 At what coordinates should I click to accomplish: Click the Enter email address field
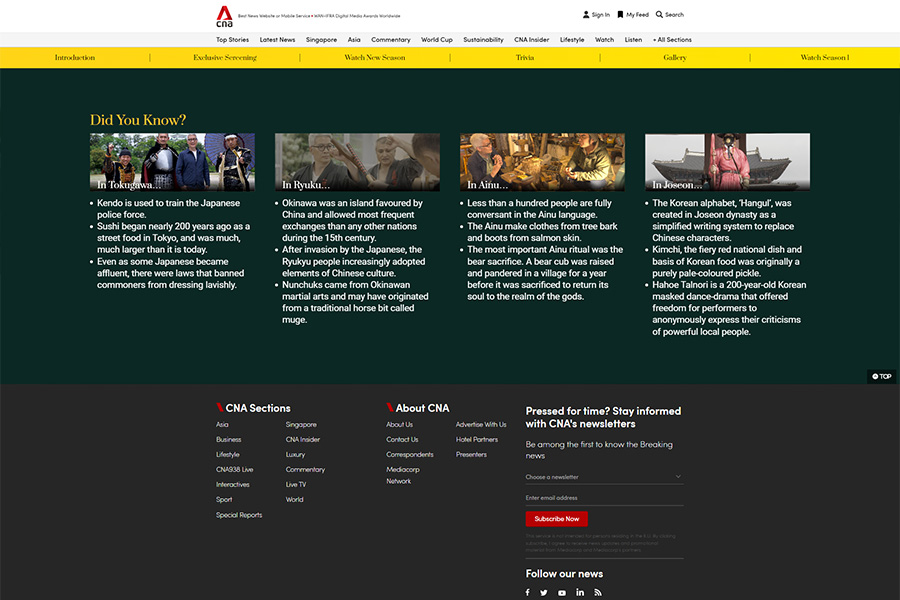604,498
